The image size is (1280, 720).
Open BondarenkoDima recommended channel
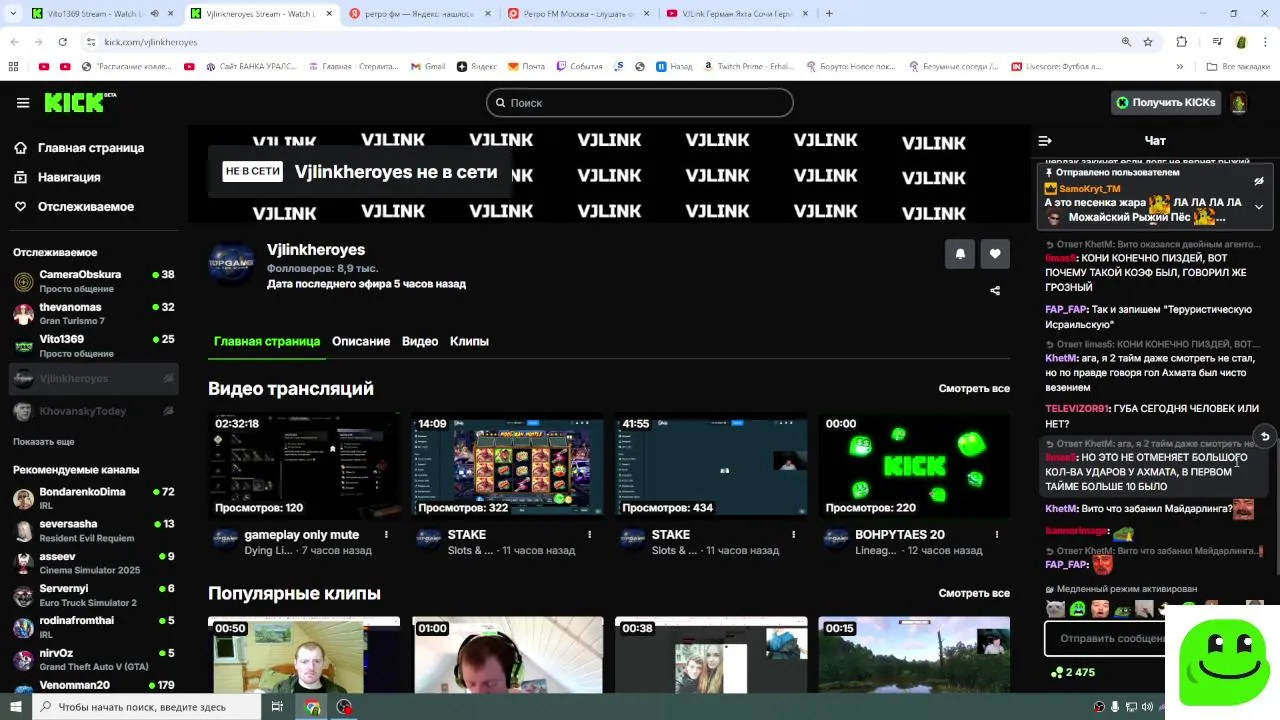[x=94, y=498]
